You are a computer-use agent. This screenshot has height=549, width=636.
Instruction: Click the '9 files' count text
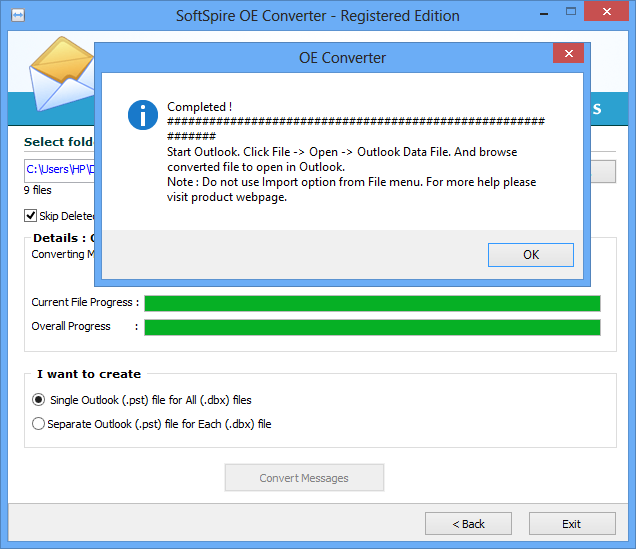click(x=37, y=190)
